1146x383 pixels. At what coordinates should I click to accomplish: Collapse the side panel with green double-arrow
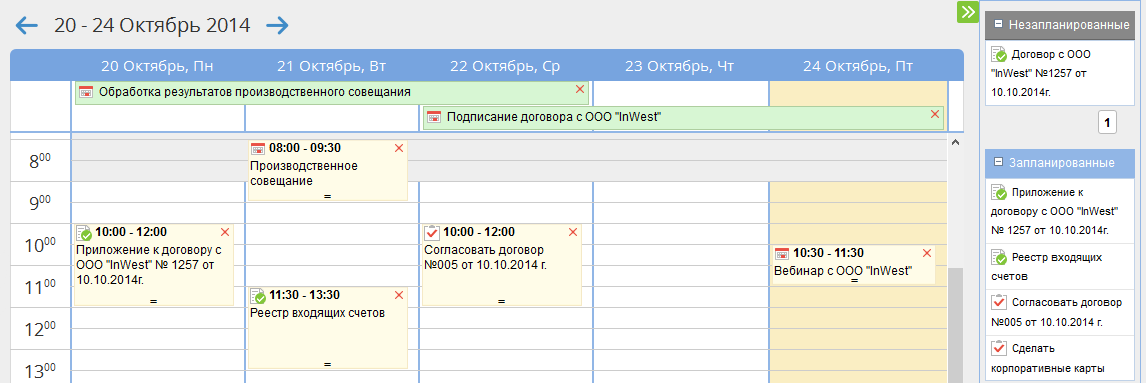tap(968, 12)
